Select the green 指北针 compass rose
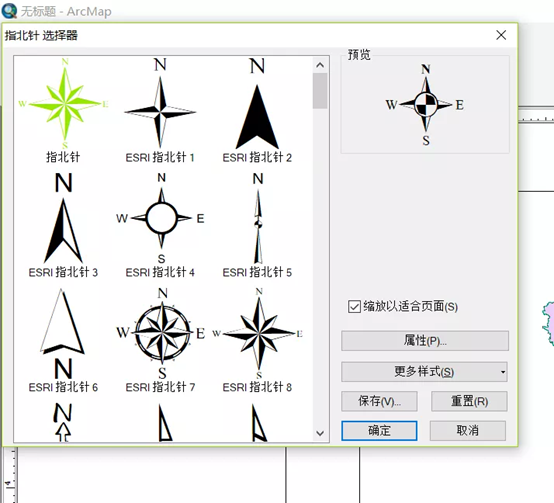This screenshot has width=554, height=503. pos(64,103)
